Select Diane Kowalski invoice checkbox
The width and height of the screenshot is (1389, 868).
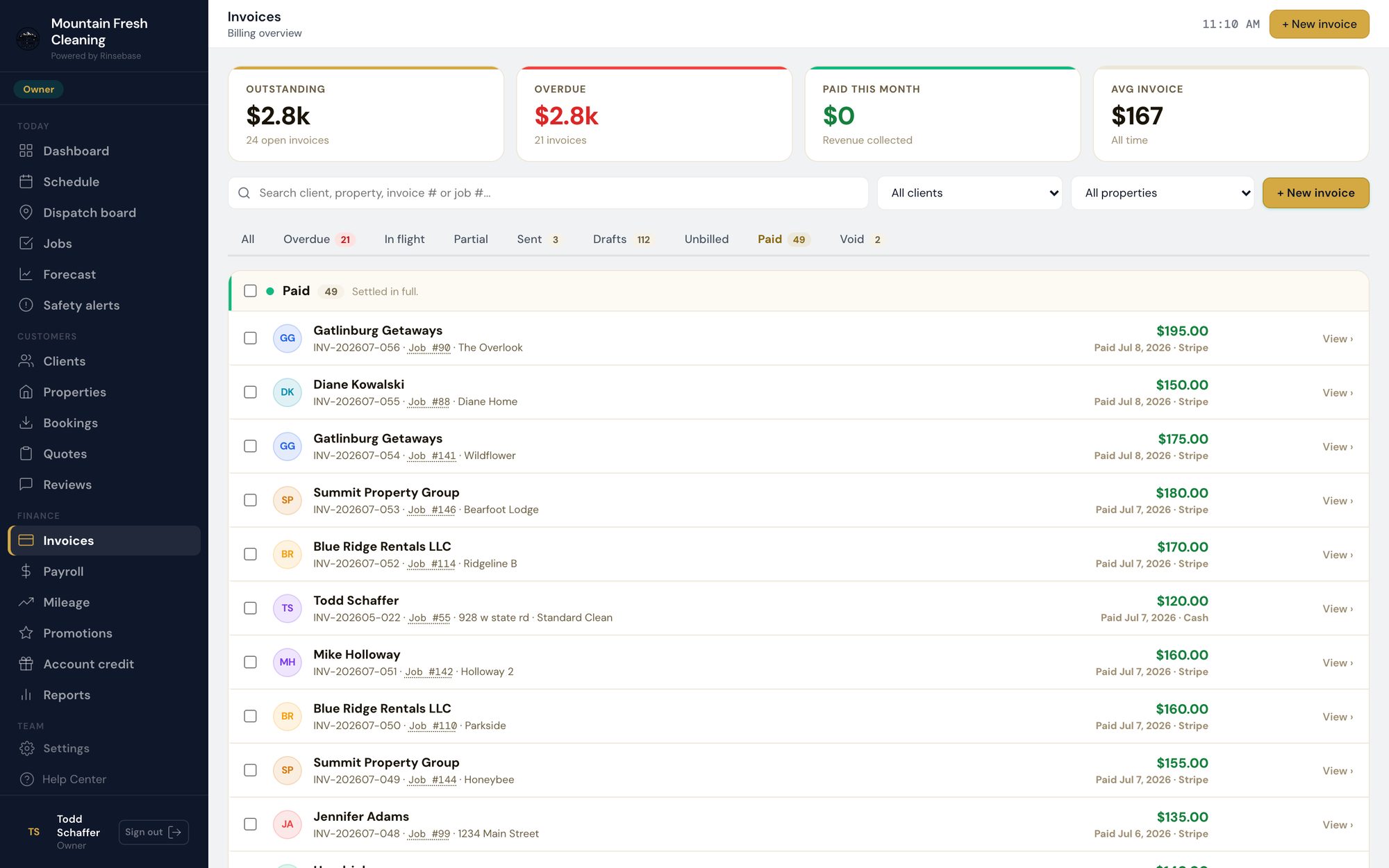pyautogui.click(x=250, y=392)
